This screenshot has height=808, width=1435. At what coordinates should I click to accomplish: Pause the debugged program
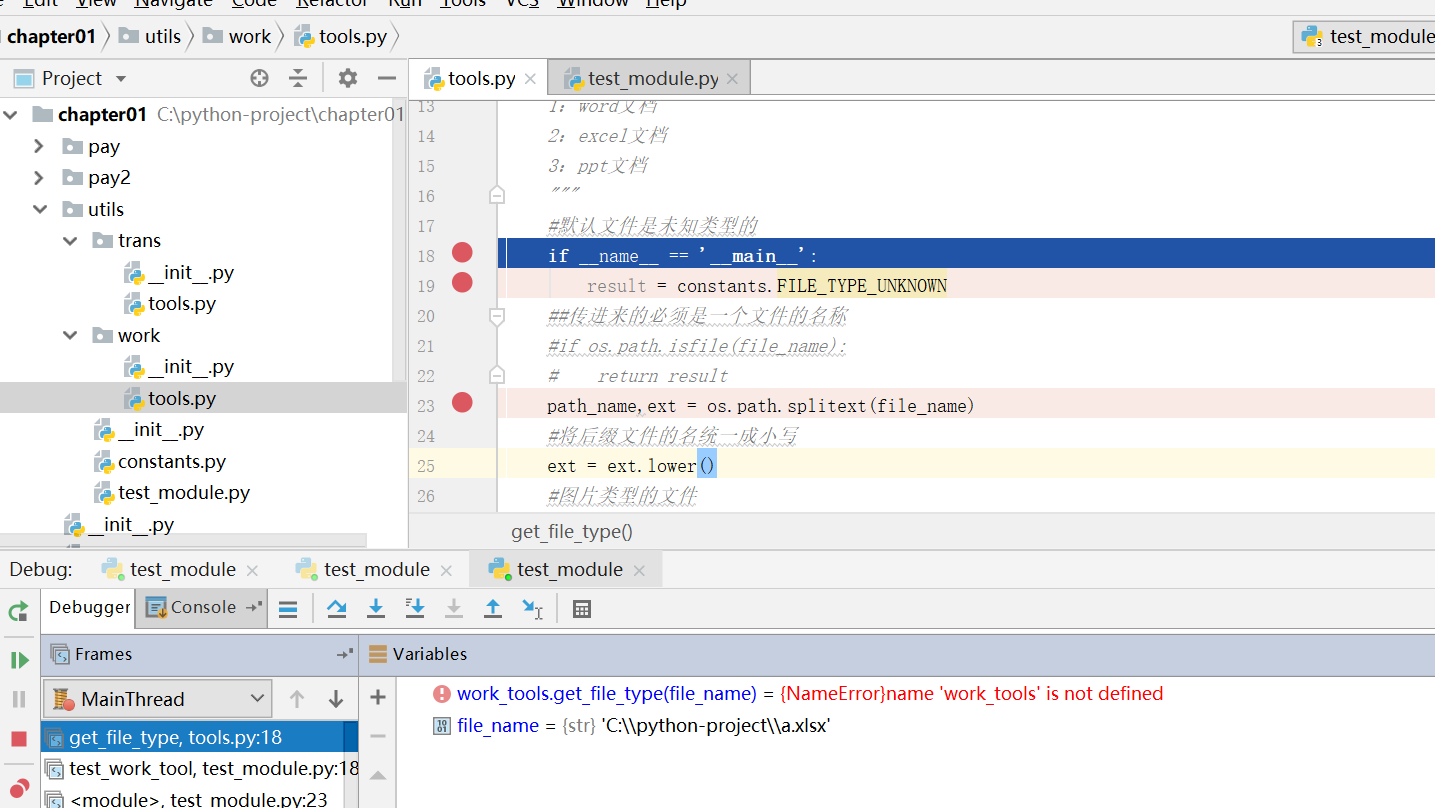tap(18, 699)
